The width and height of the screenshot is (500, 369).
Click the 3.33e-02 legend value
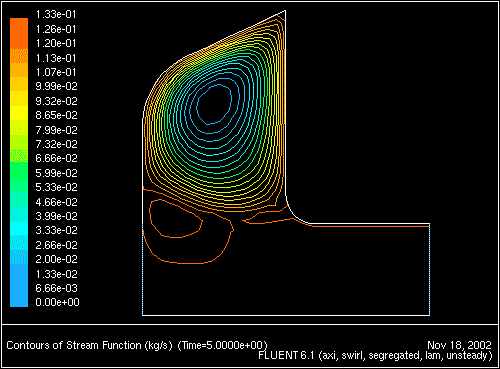click(56, 230)
